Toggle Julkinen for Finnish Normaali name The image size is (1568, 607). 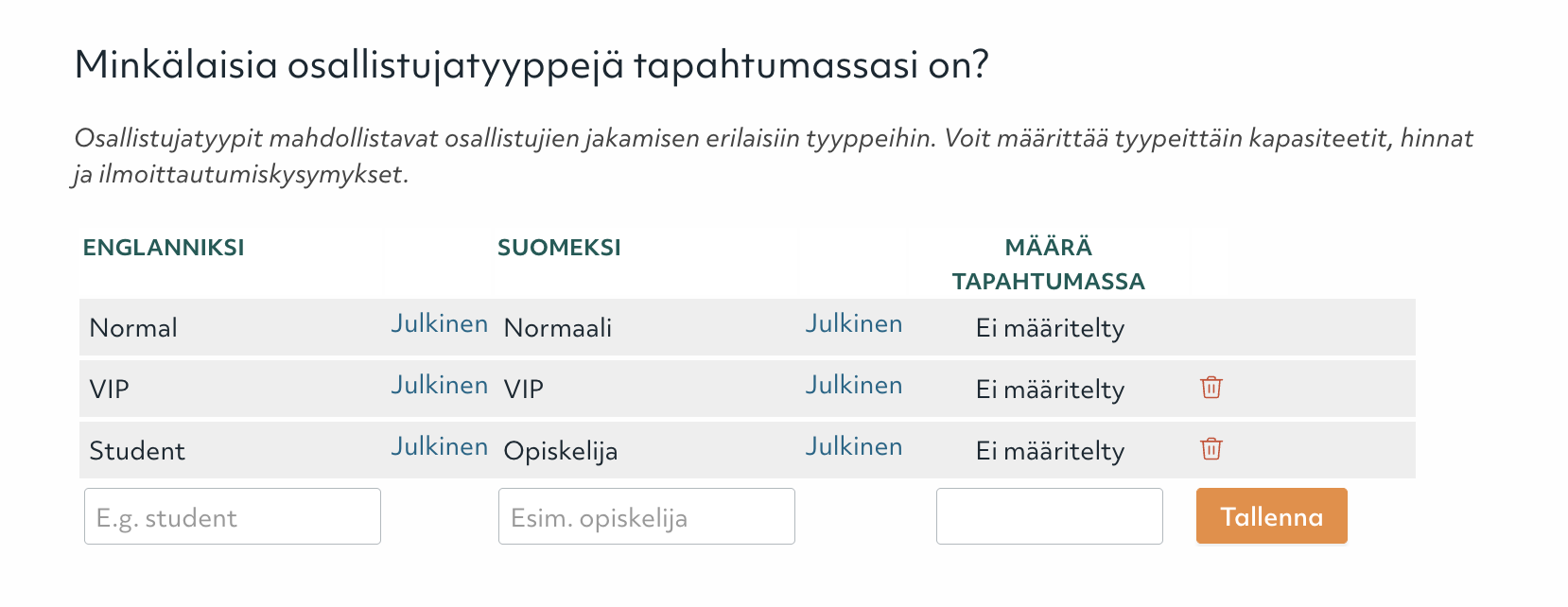click(x=854, y=324)
